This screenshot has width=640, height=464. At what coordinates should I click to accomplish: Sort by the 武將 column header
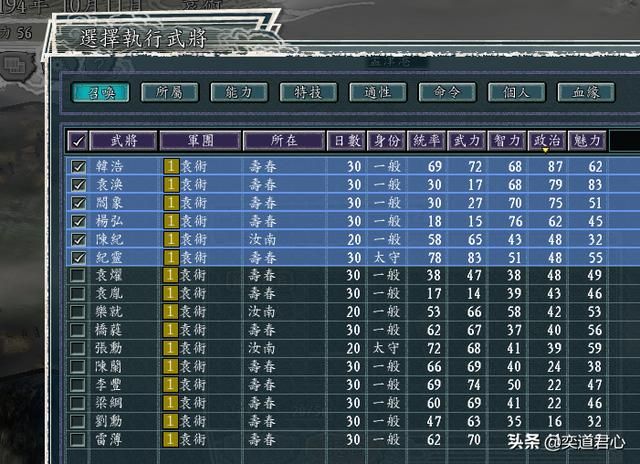coord(123,141)
